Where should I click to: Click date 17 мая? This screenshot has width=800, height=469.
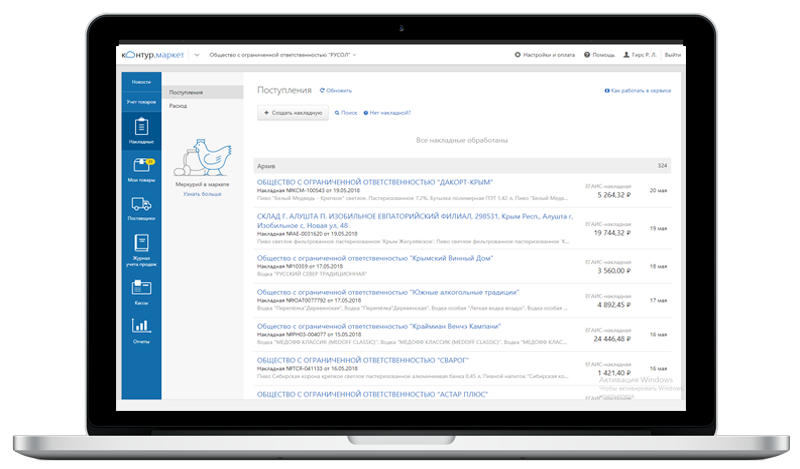[658, 301]
